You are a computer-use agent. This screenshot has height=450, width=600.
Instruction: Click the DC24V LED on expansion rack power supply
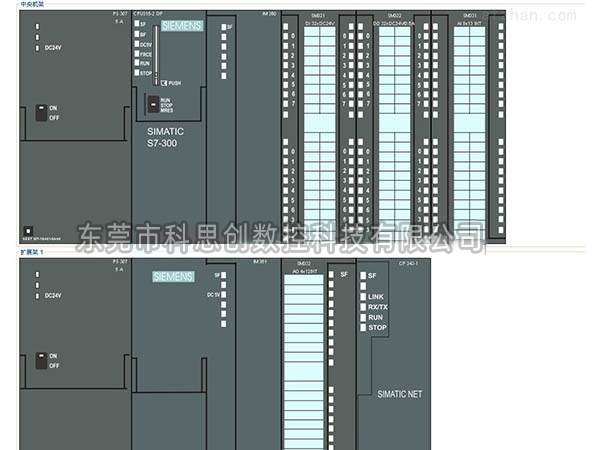[37, 296]
